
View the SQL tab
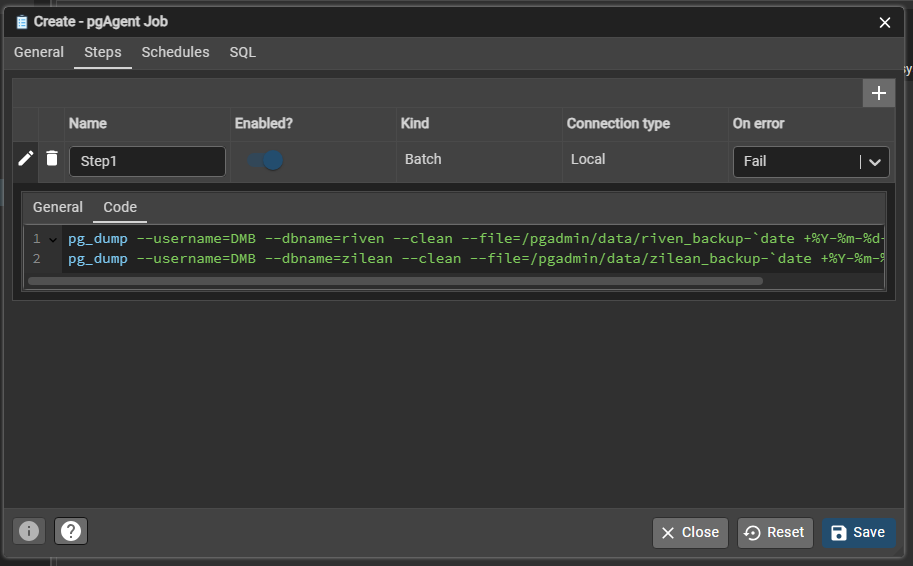[x=242, y=52]
